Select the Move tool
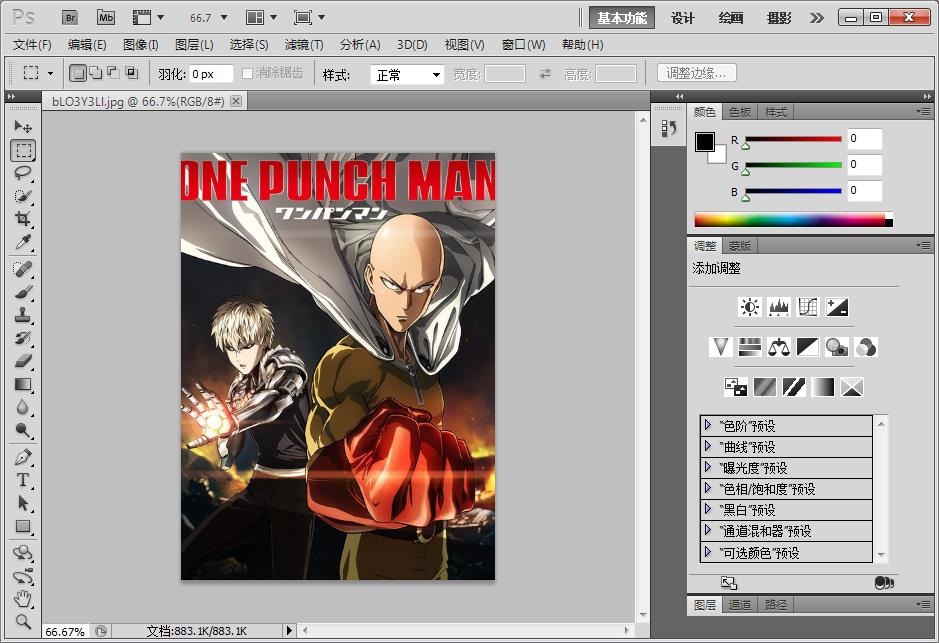The width and height of the screenshot is (939, 643). pyautogui.click(x=23, y=127)
